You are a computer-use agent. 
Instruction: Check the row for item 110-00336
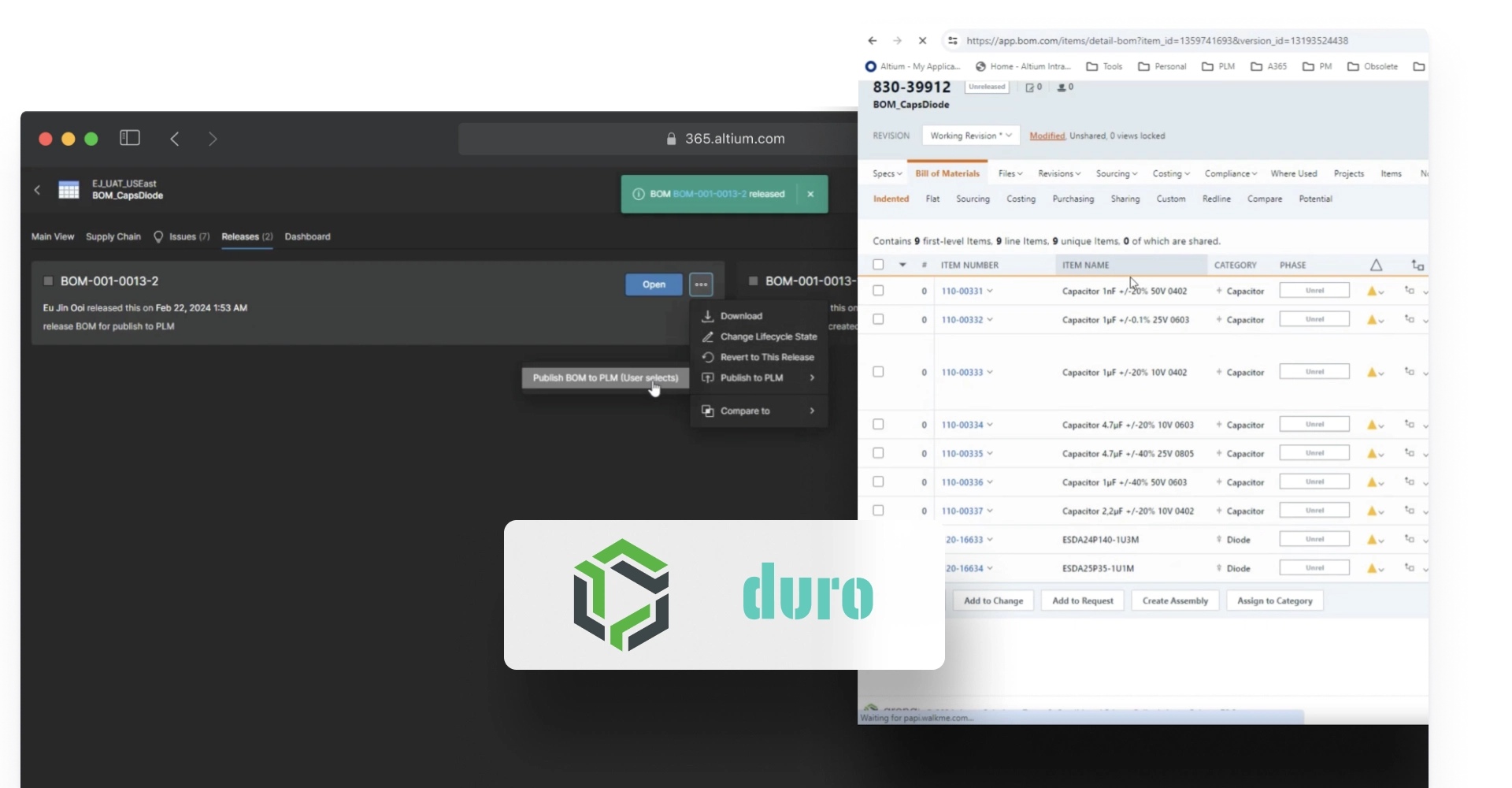pos(878,481)
